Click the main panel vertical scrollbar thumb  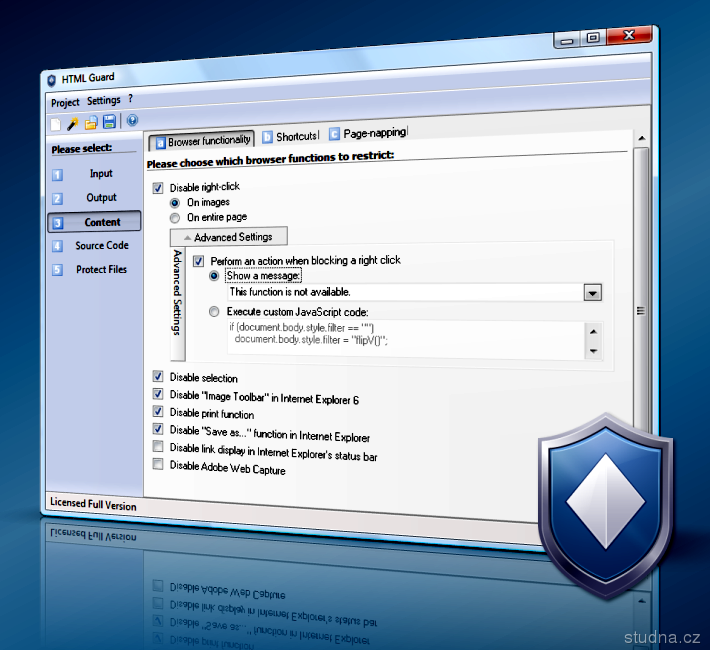(641, 311)
